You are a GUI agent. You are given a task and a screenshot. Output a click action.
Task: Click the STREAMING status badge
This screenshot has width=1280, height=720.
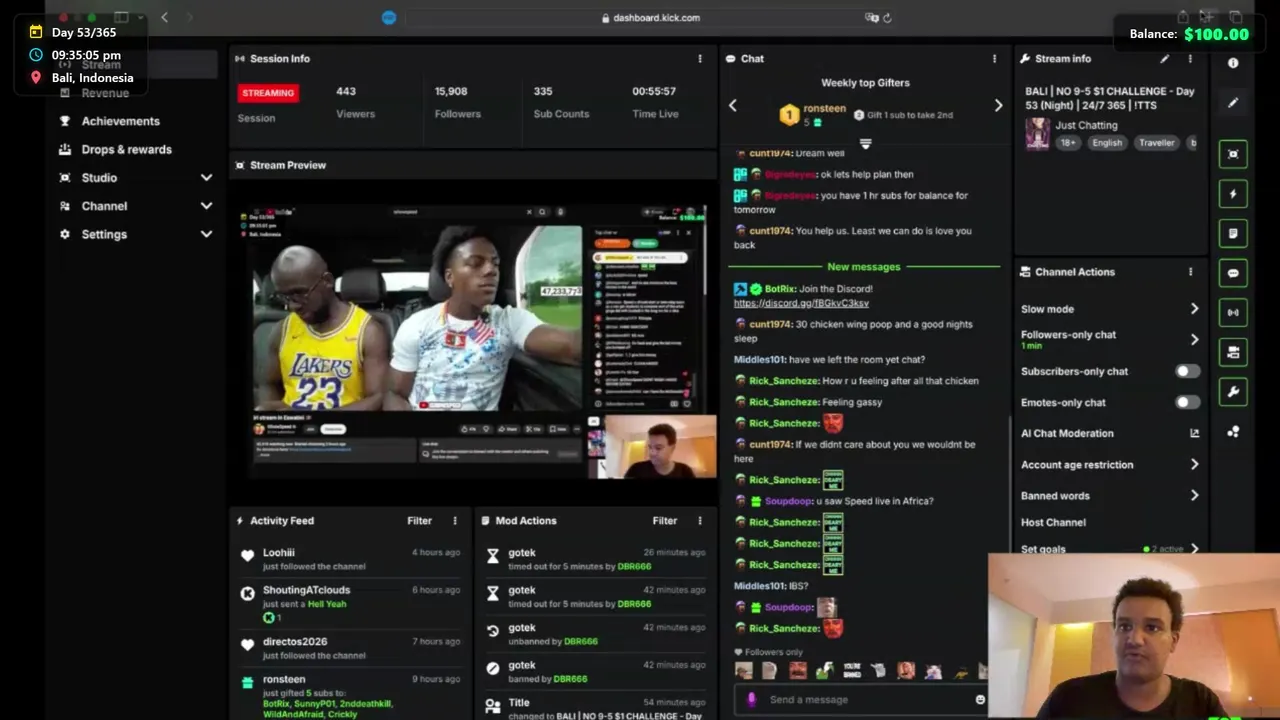click(268, 93)
